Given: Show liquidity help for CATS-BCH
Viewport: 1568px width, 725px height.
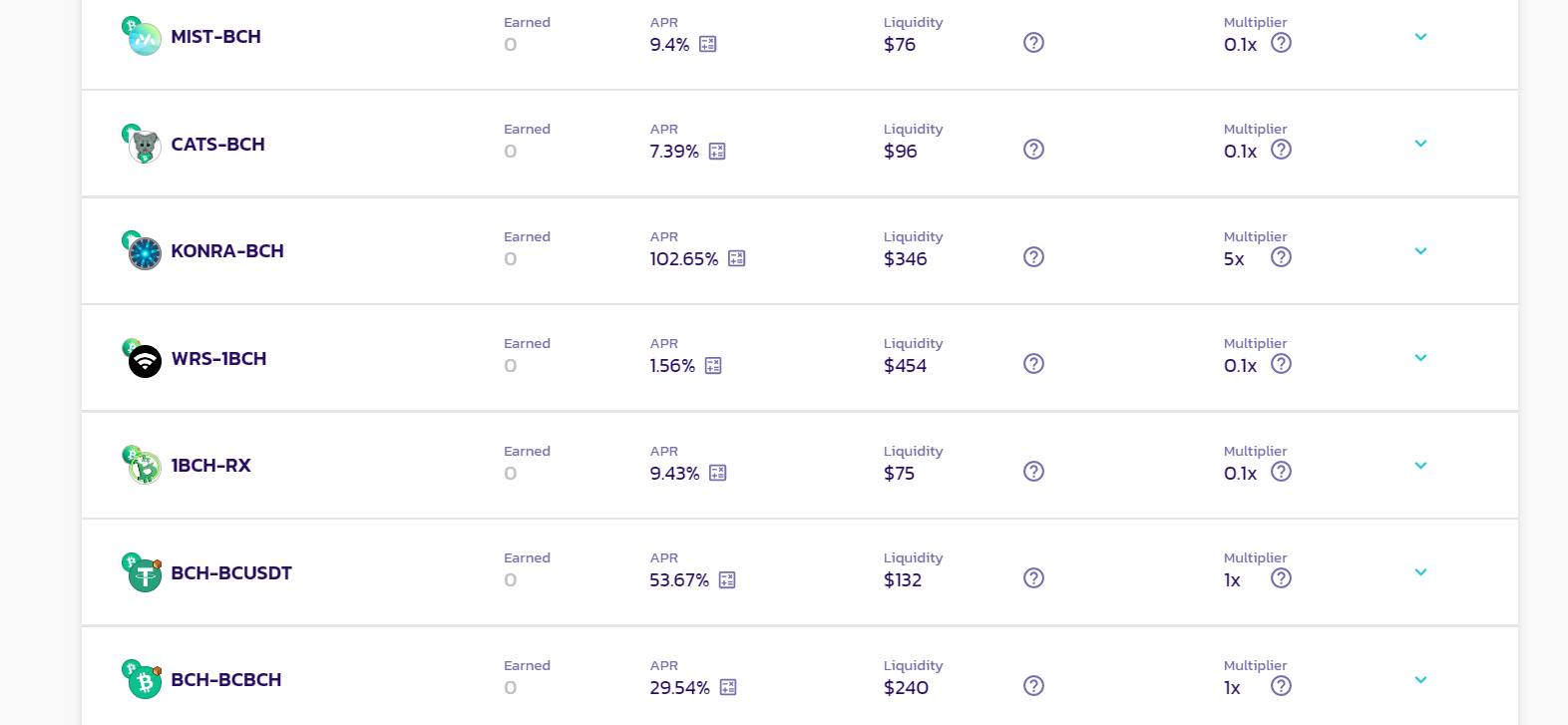Looking at the screenshot, I should coord(1034,150).
